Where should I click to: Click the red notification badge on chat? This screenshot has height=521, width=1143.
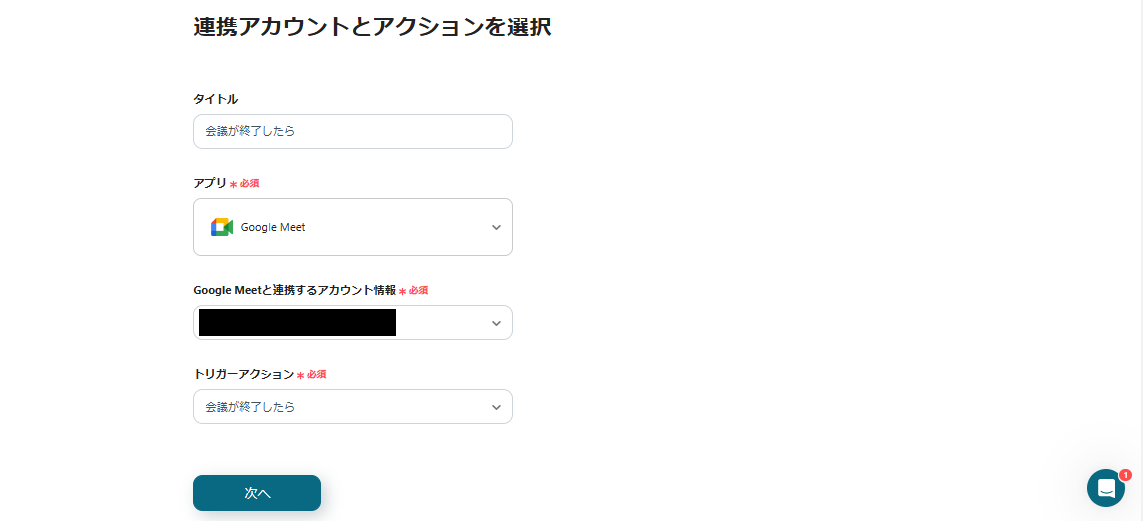1125,475
